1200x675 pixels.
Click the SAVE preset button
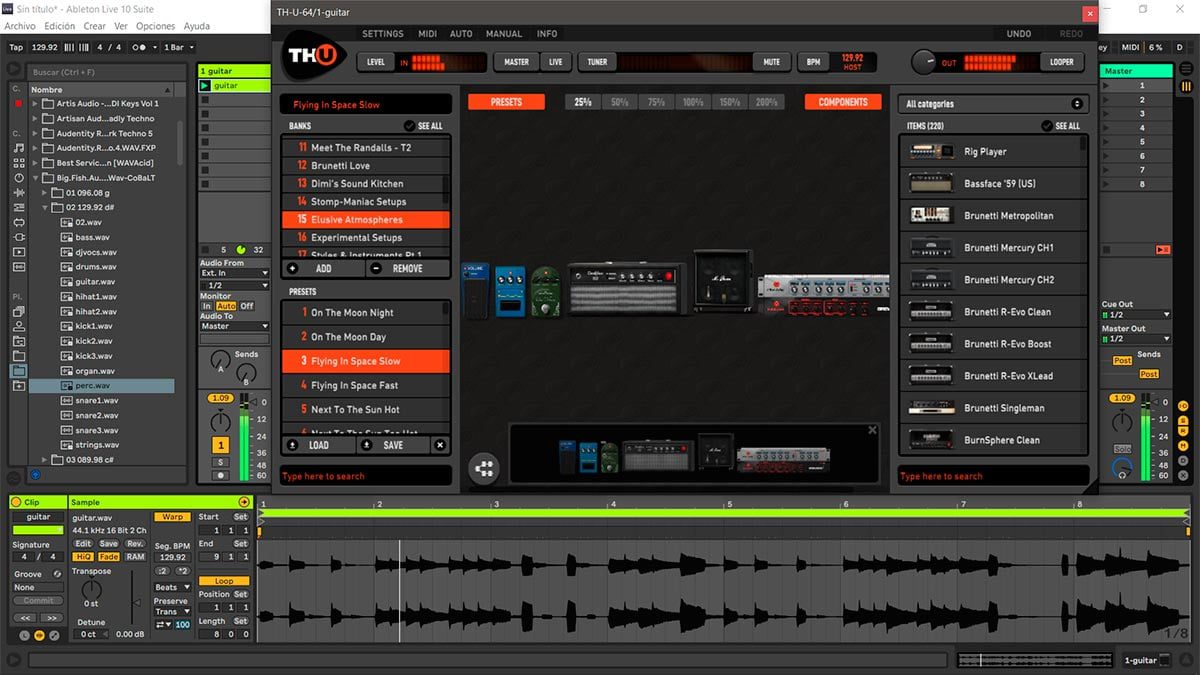(393, 445)
